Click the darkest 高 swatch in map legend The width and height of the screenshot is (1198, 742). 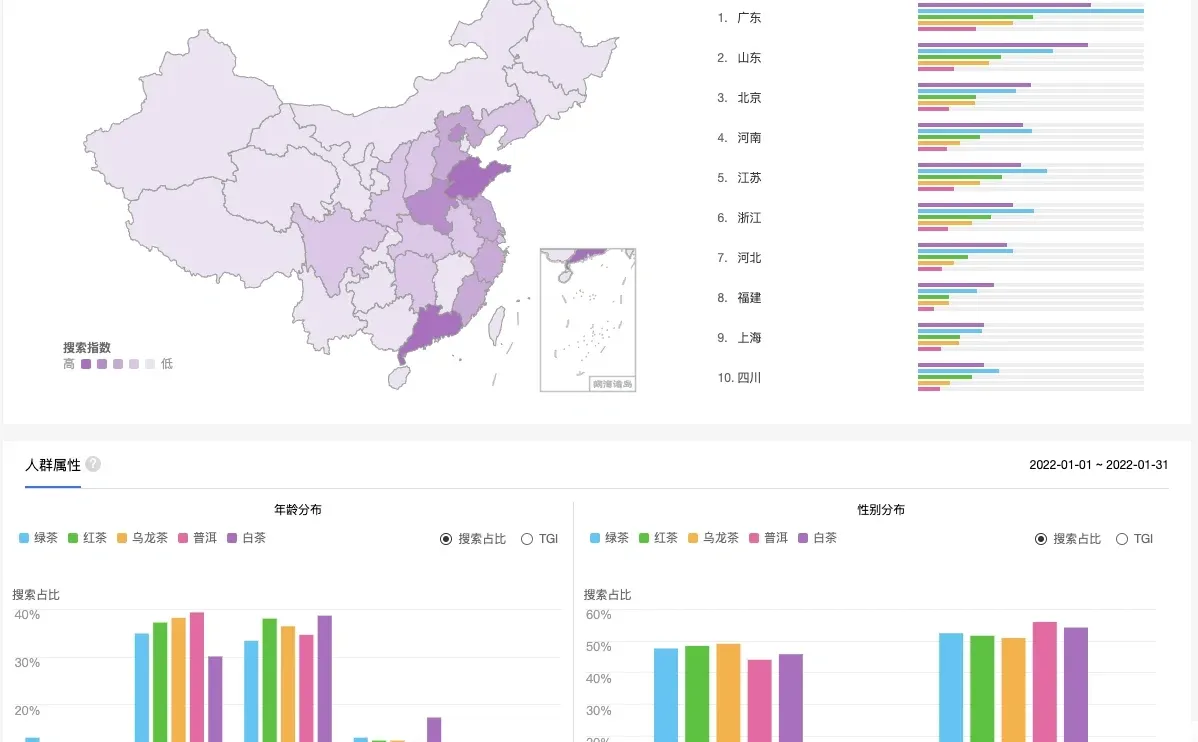pyautogui.click(x=86, y=364)
